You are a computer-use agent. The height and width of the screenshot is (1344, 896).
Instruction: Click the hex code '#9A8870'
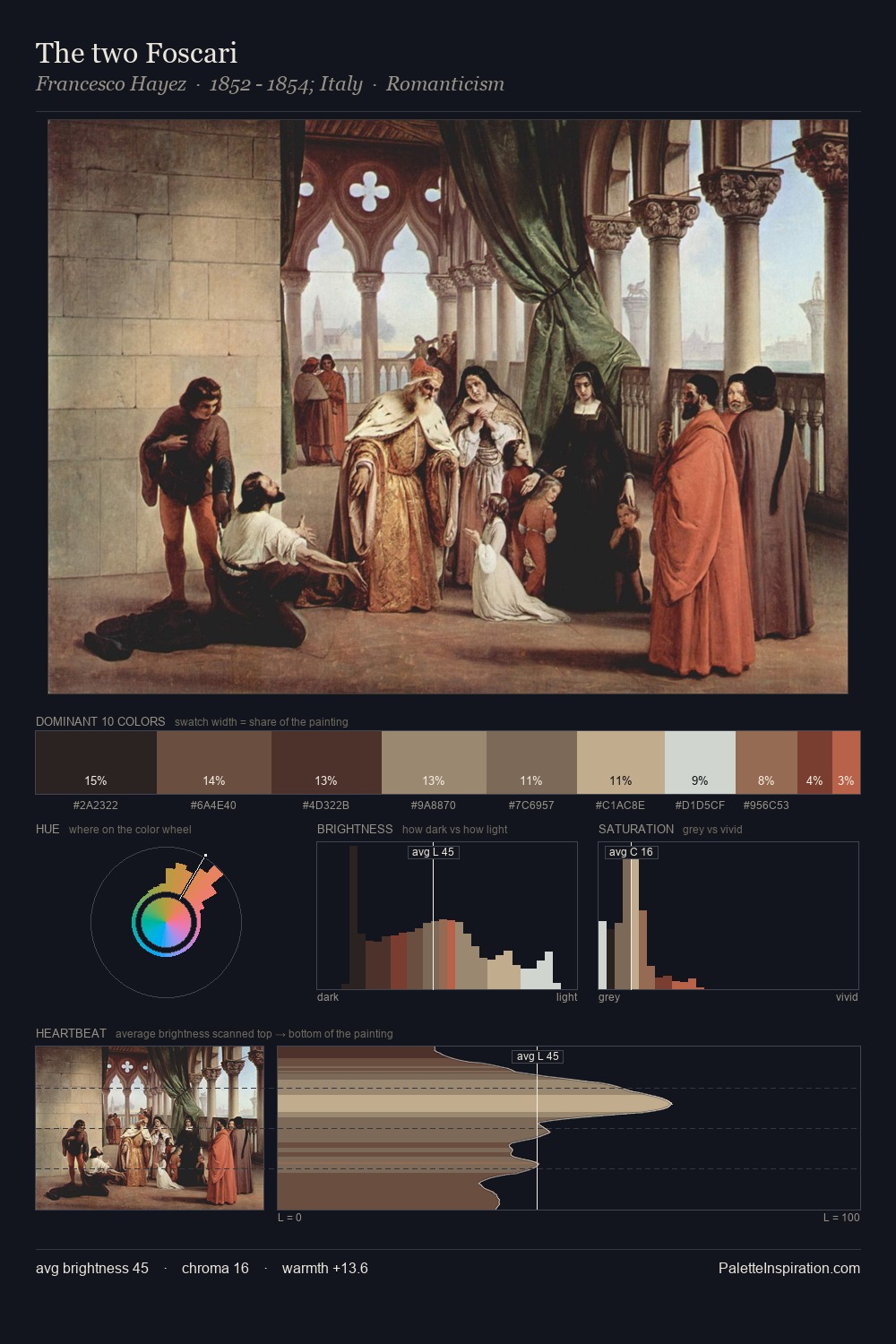click(434, 805)
